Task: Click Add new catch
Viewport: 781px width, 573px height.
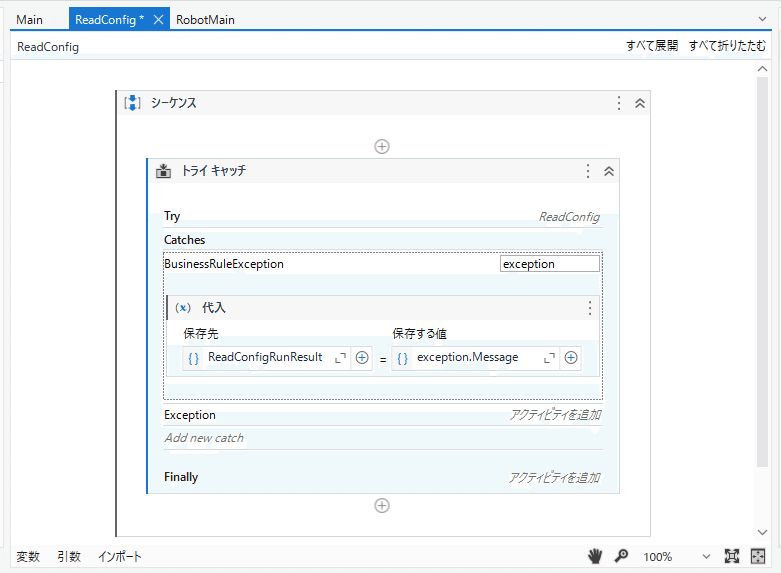Action: [x=204, y=438]
